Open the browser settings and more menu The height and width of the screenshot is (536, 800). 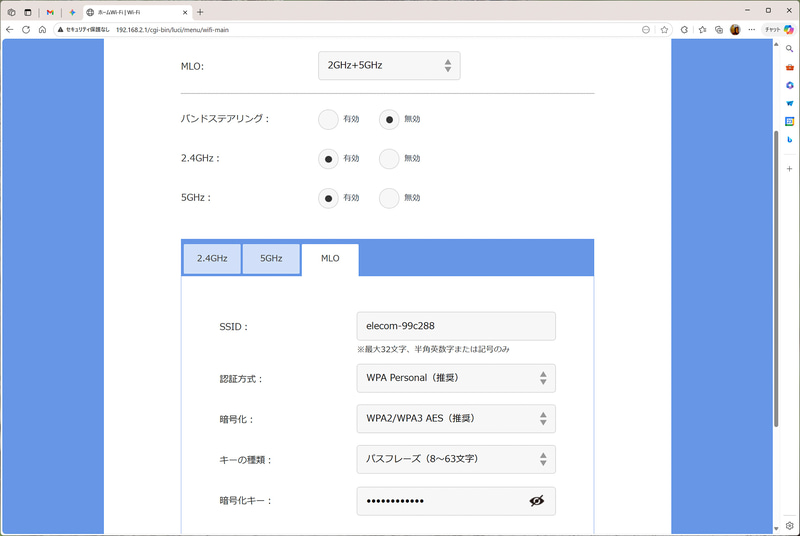pos(752,30)
